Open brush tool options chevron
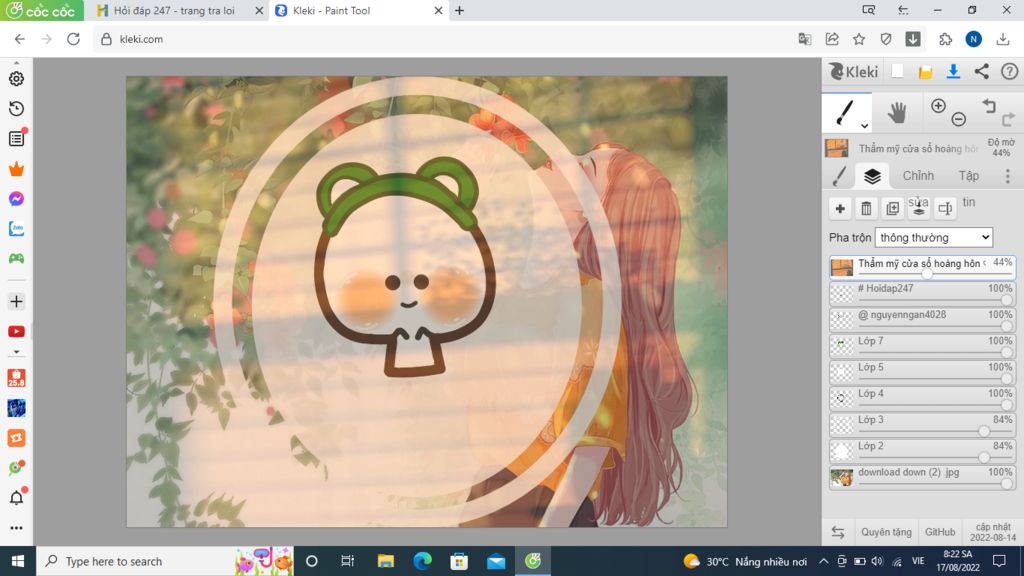This screenshot has height=576, width=1024. pos(864,125)
